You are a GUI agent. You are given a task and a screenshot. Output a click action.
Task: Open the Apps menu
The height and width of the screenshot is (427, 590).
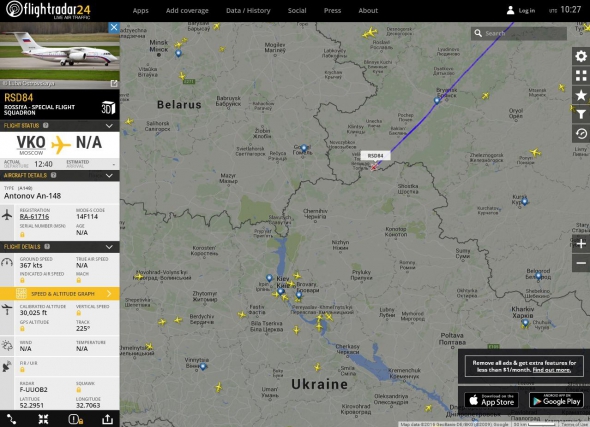pos(140,11)
